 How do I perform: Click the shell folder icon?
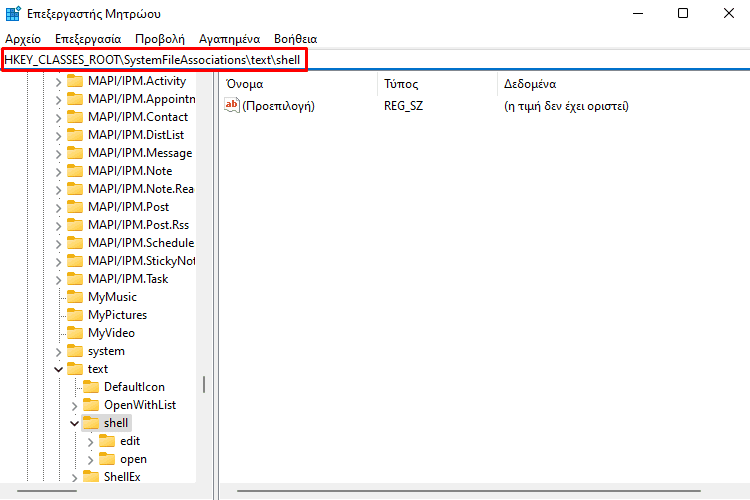click(x=91, y=422)
